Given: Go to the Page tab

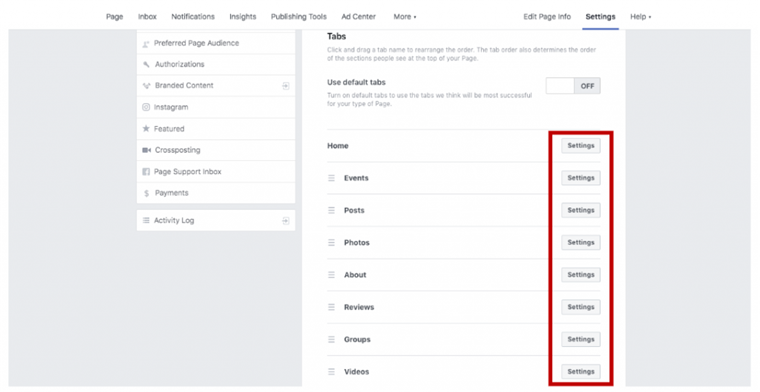Looking at the screenshot, I should [114, 16].
